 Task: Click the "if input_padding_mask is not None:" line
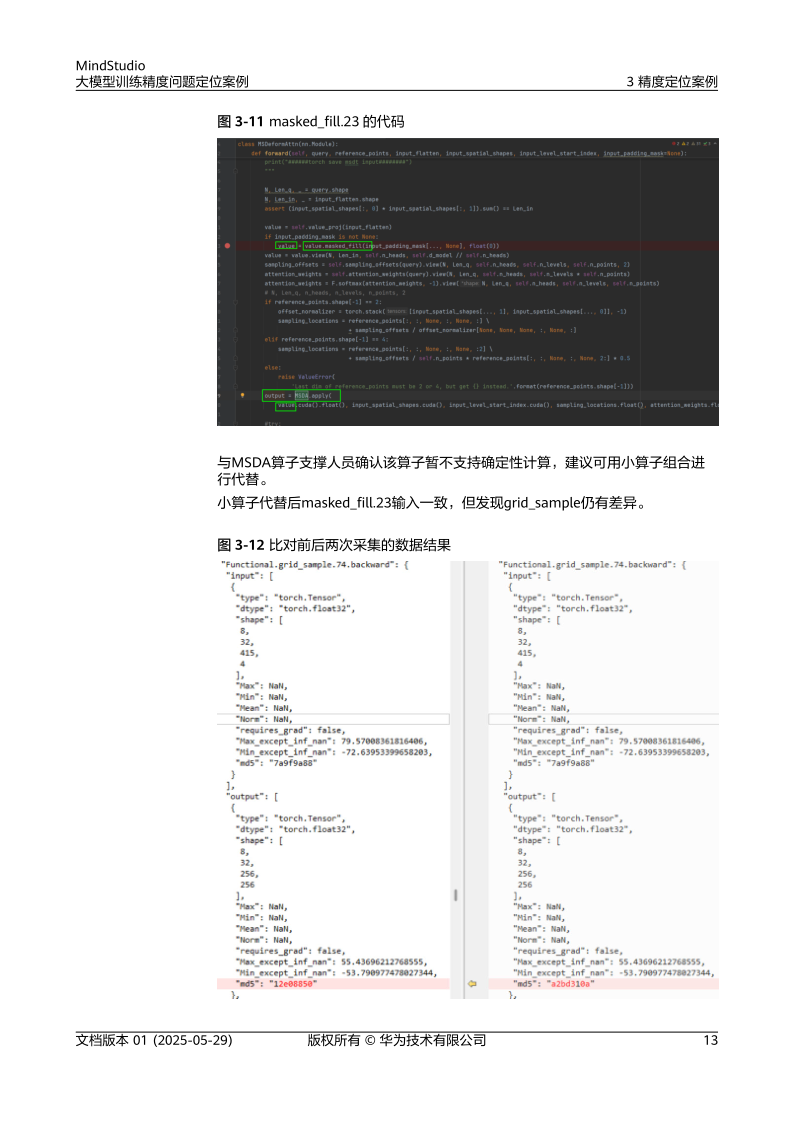321,236
